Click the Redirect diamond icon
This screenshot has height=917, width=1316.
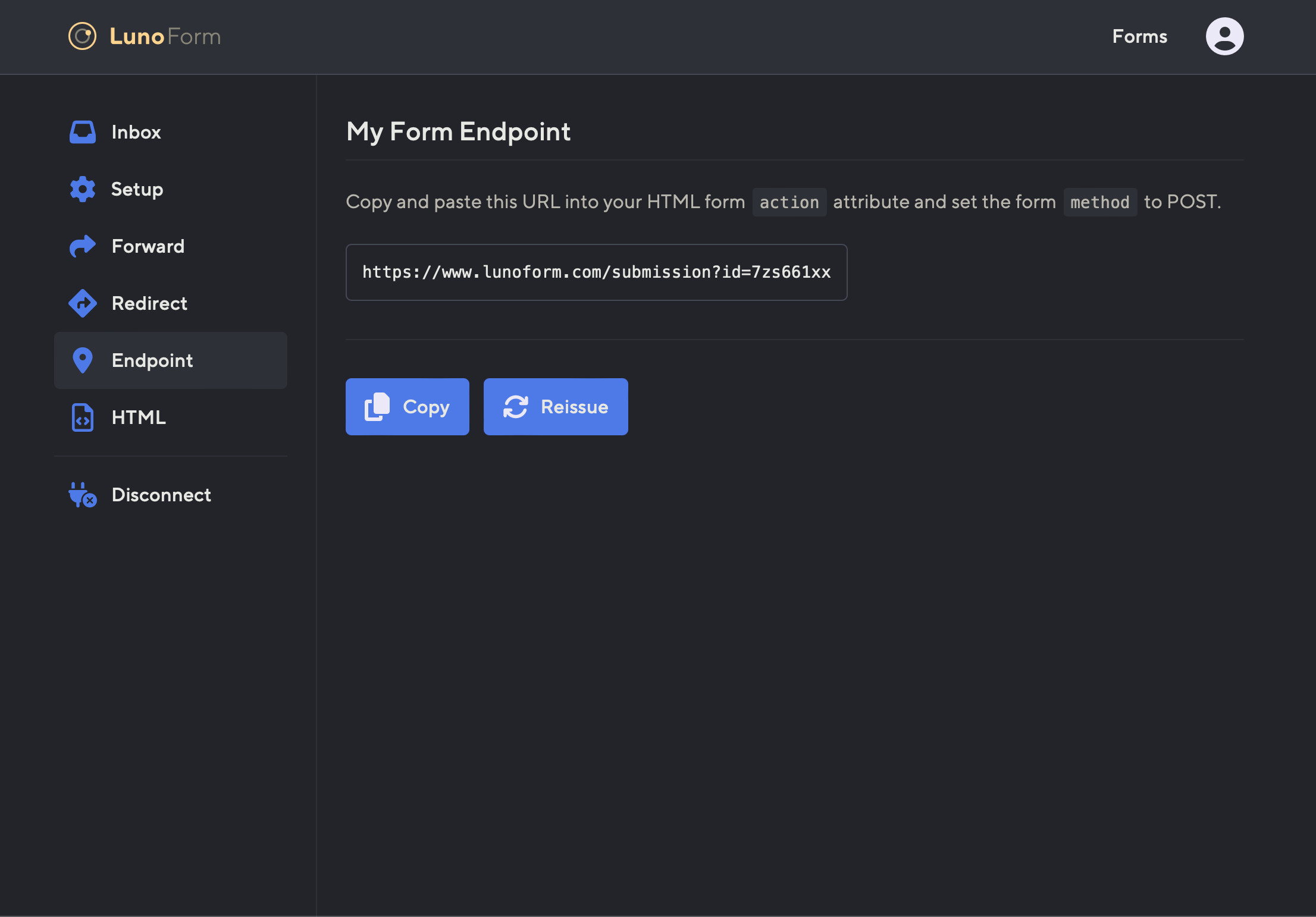click(x=82, y=303)
